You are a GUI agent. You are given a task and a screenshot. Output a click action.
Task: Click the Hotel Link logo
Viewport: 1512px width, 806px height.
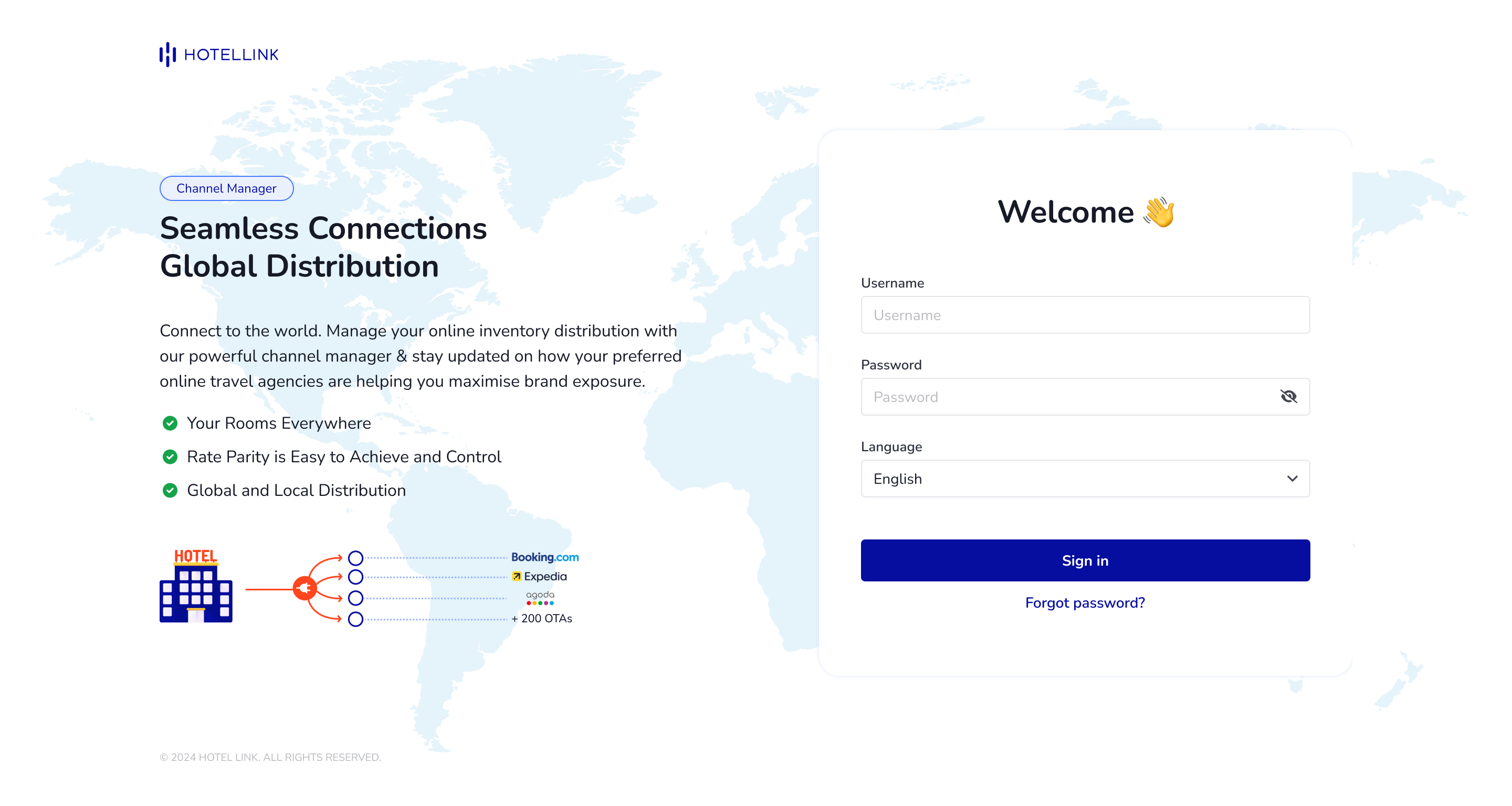pos(218,54)
